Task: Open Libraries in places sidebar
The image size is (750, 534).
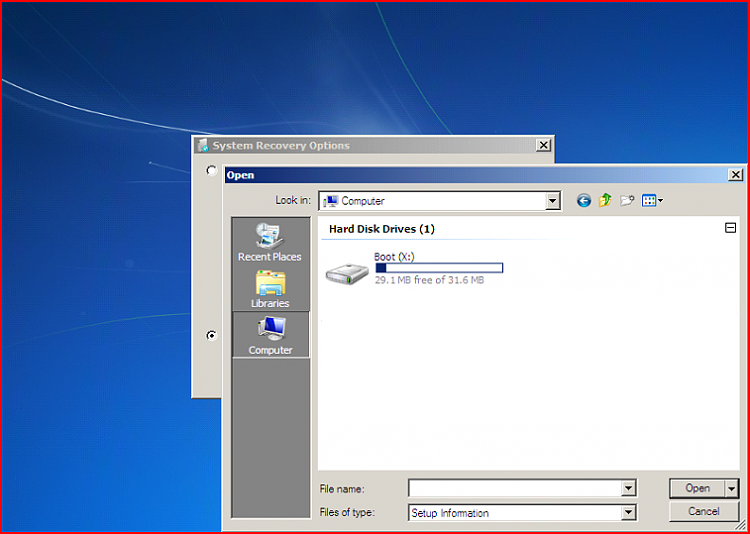Action: point(270,289)
